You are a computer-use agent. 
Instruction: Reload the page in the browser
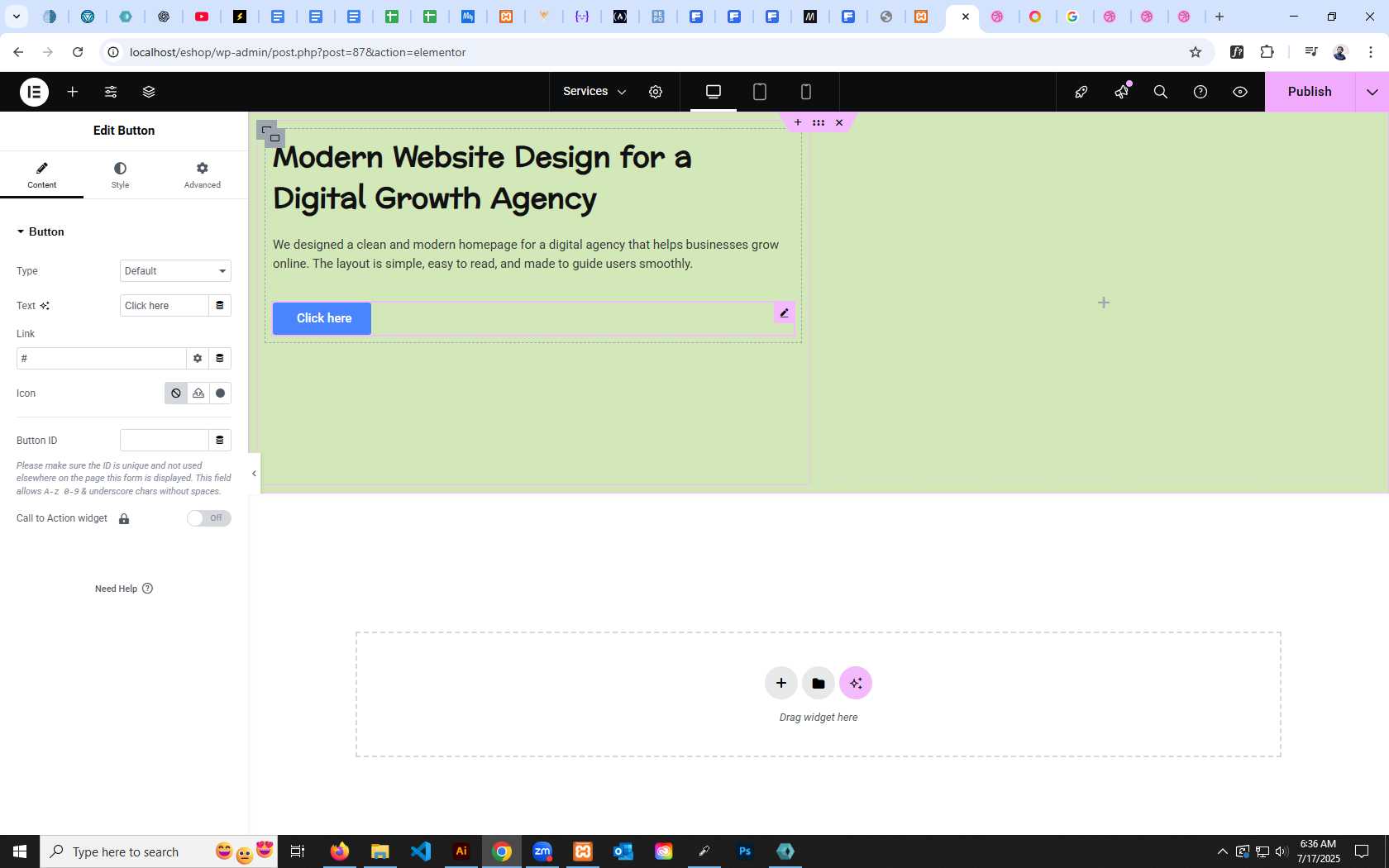[78, 52]
